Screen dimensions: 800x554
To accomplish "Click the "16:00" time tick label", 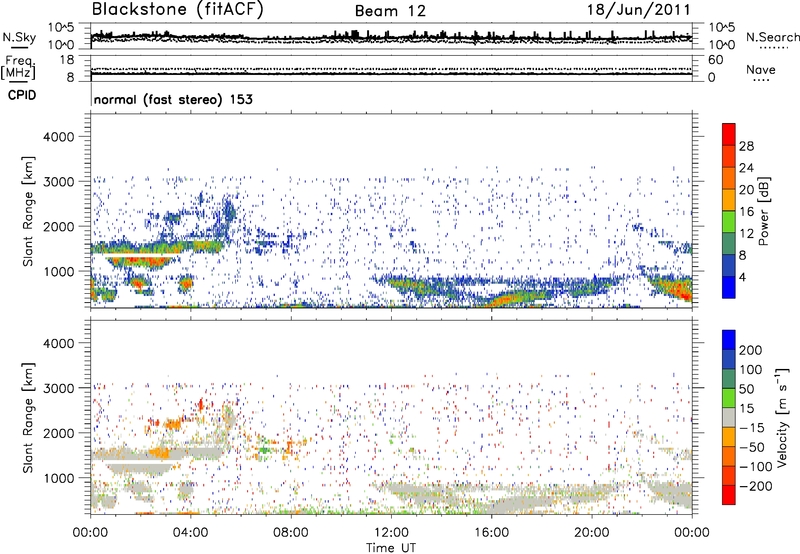I will 491,533.
